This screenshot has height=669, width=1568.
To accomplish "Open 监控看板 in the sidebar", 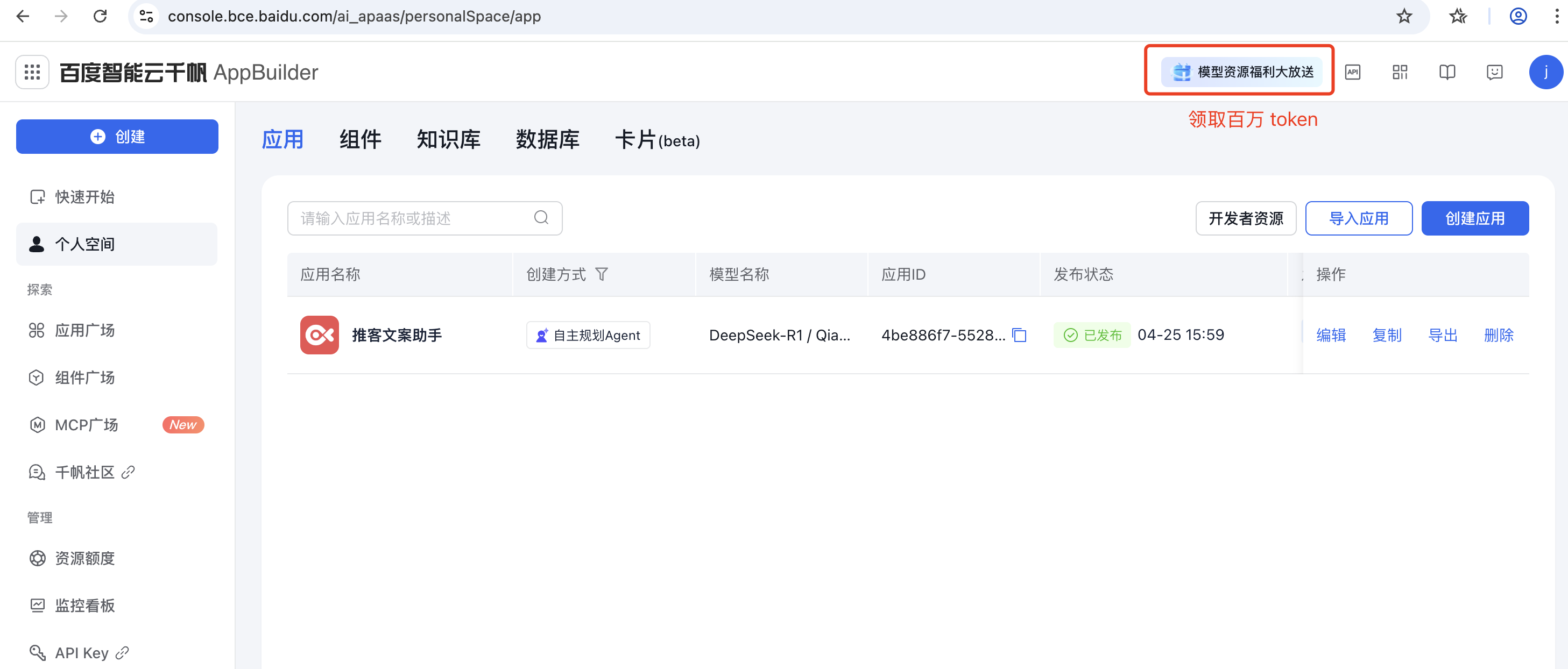I will tap(117, 605).
